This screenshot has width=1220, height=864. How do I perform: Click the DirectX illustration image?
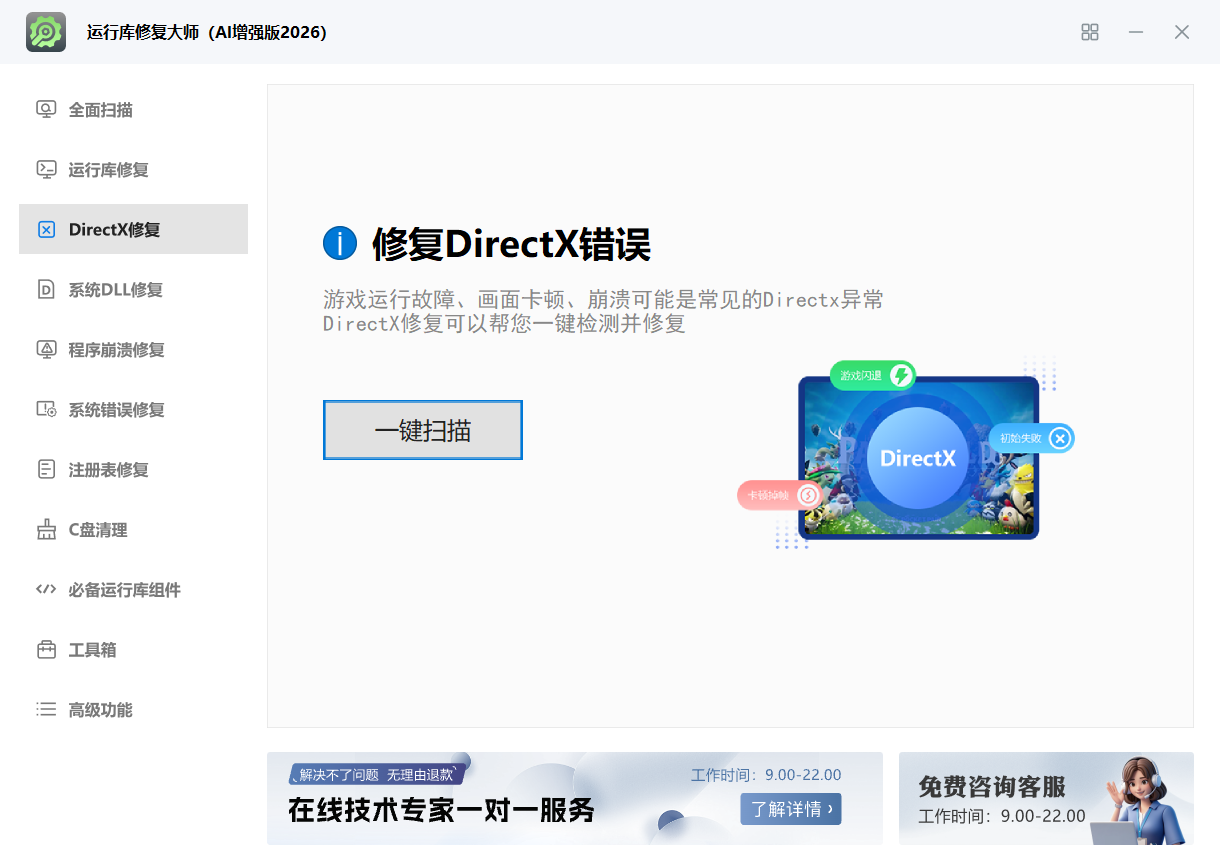pos(917,458)
